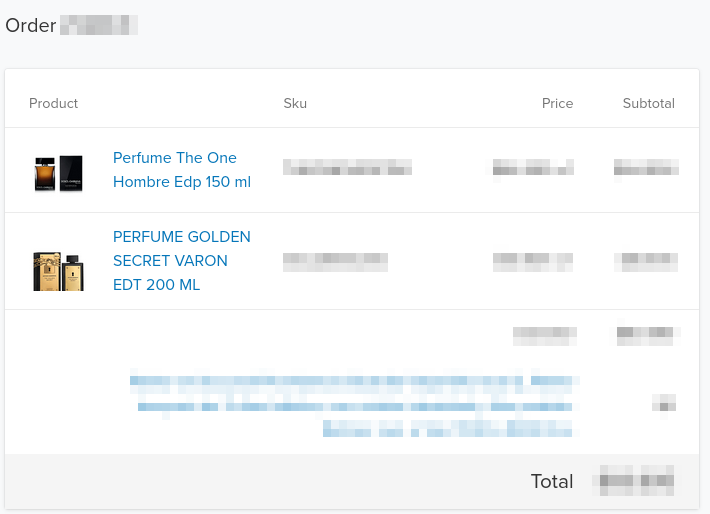Click the Subtotal column header
The image size is (710, 514).
click(648, 103)
